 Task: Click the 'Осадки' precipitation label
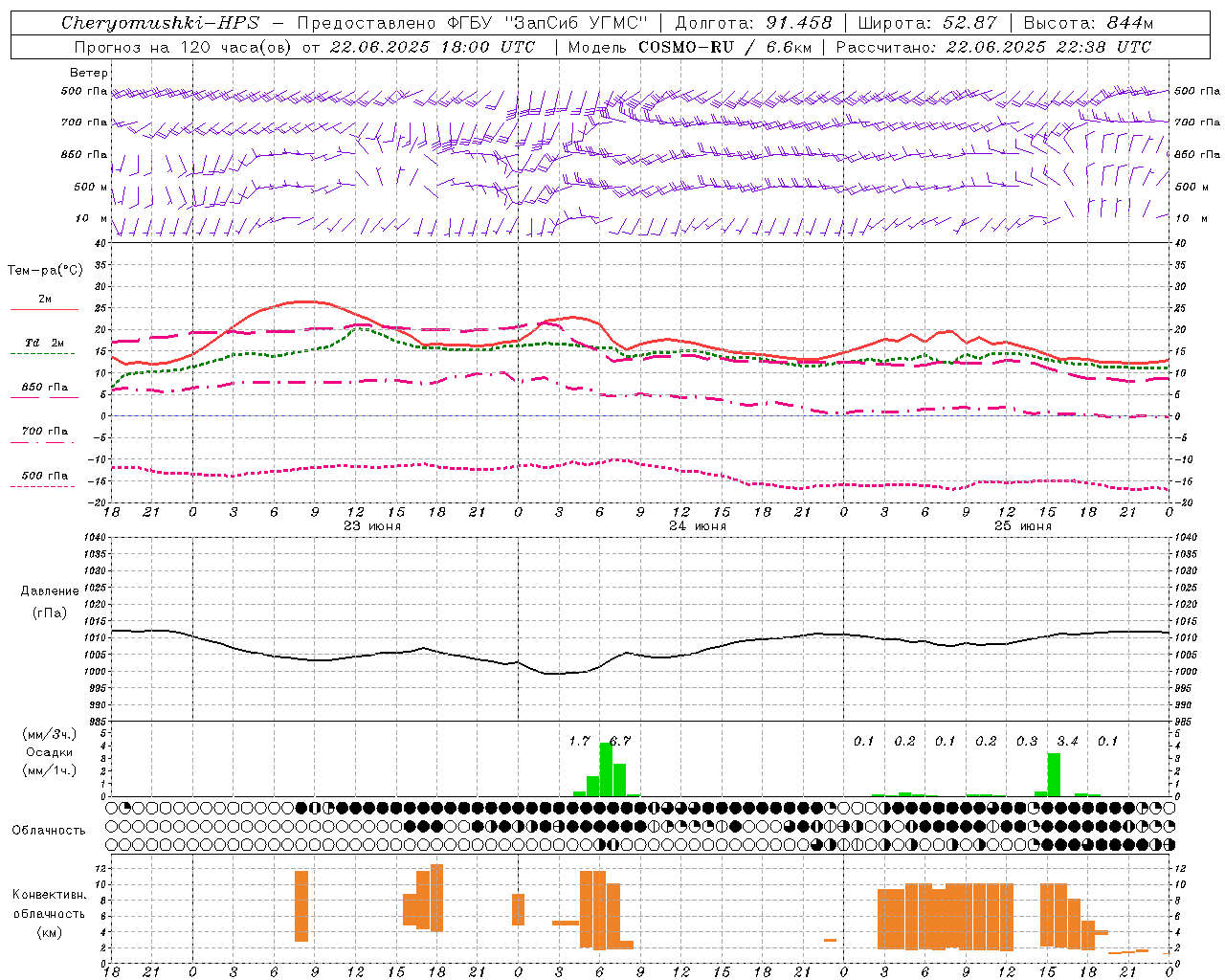[x=49, y=752]
